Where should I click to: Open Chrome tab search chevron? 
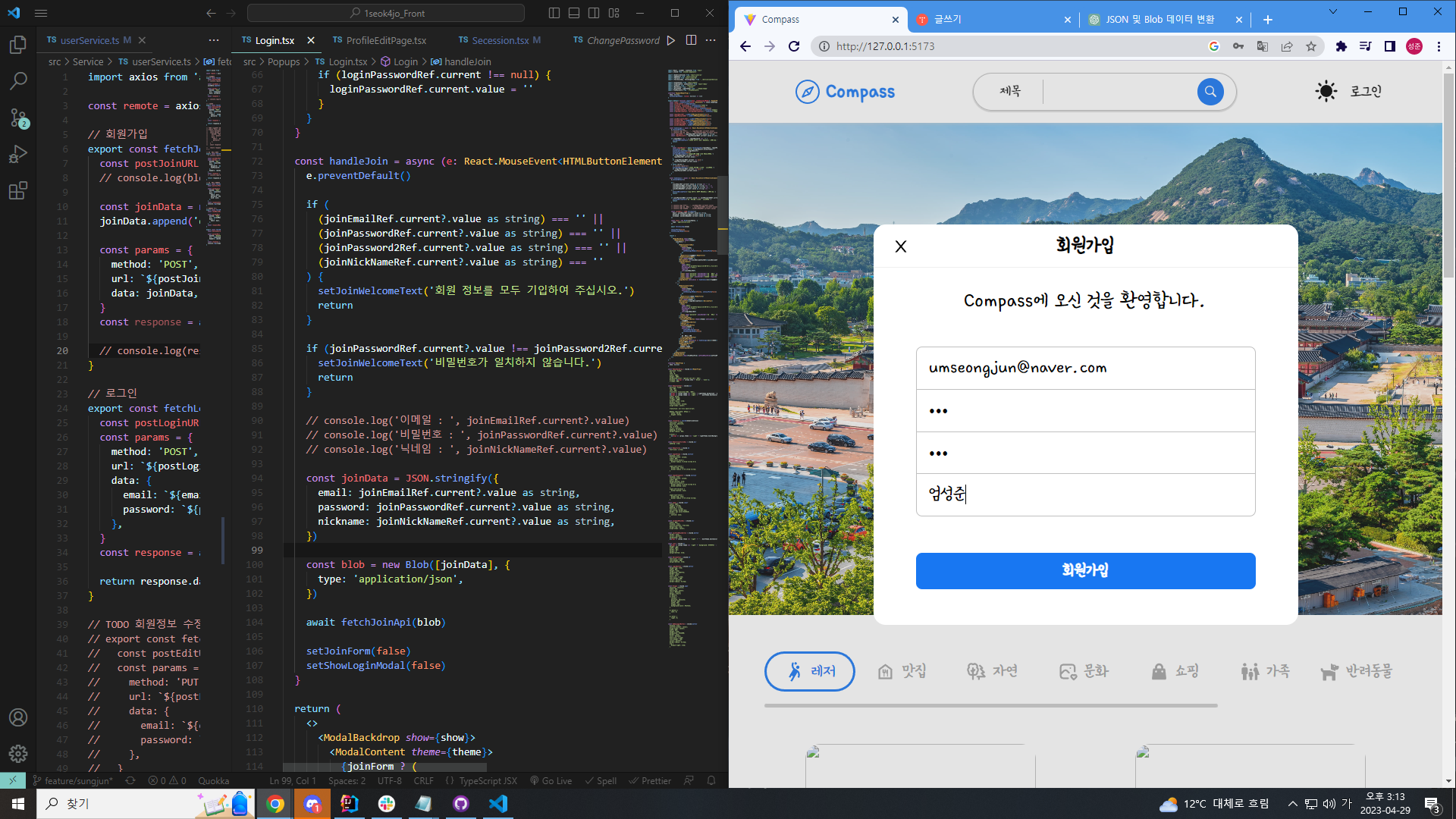[x=1332, y=12]
